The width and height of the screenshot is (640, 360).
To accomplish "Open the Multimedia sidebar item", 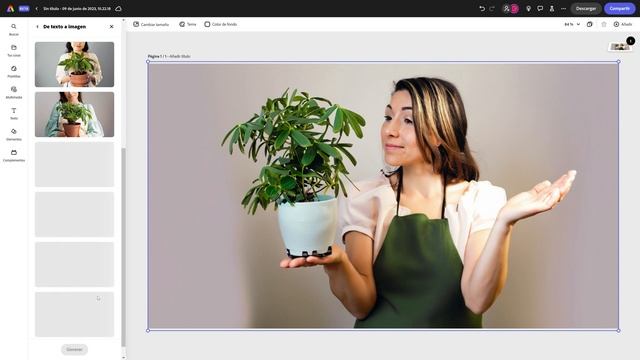I will click(x=14, y=93).
